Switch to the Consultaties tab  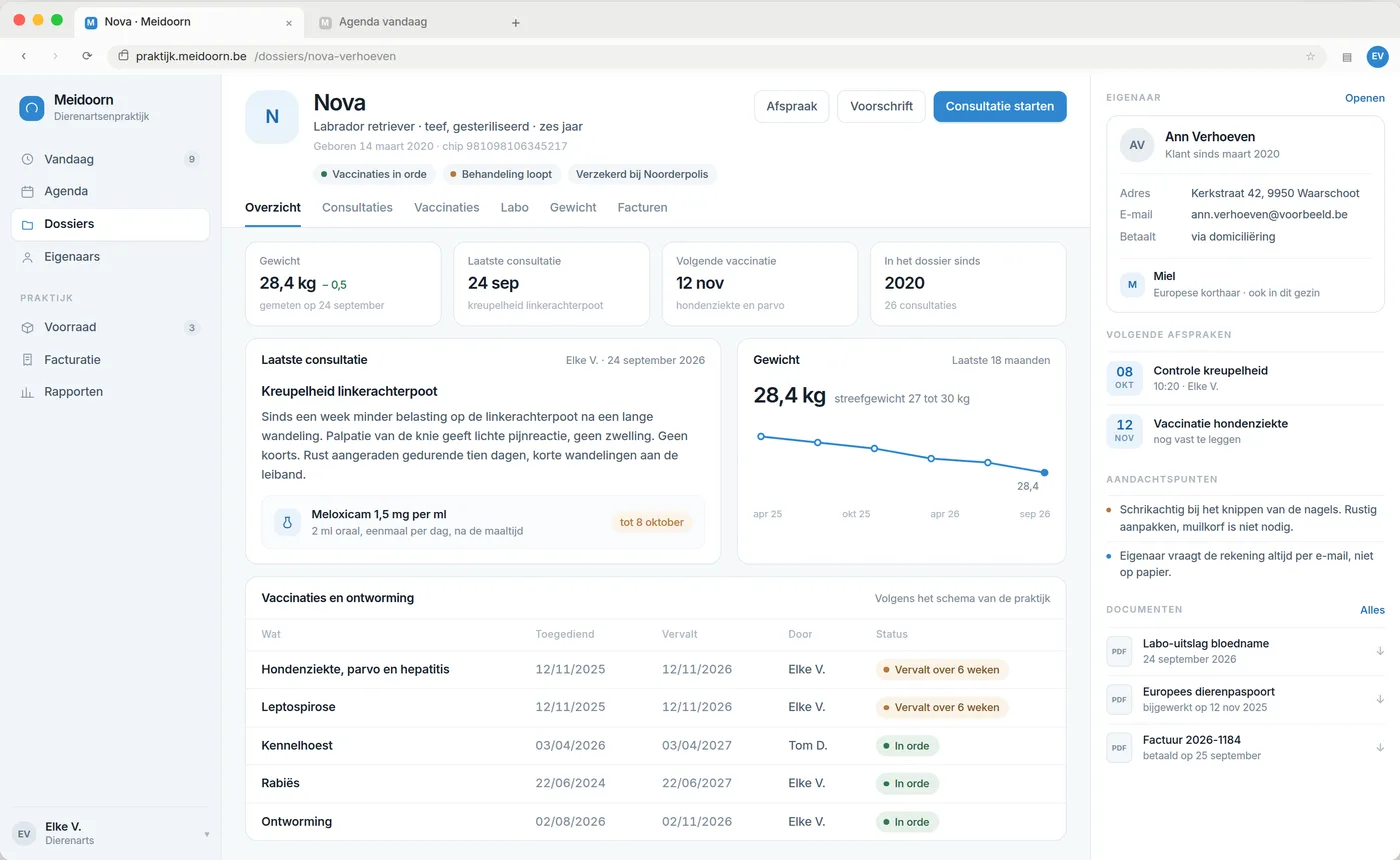(357, 207)
